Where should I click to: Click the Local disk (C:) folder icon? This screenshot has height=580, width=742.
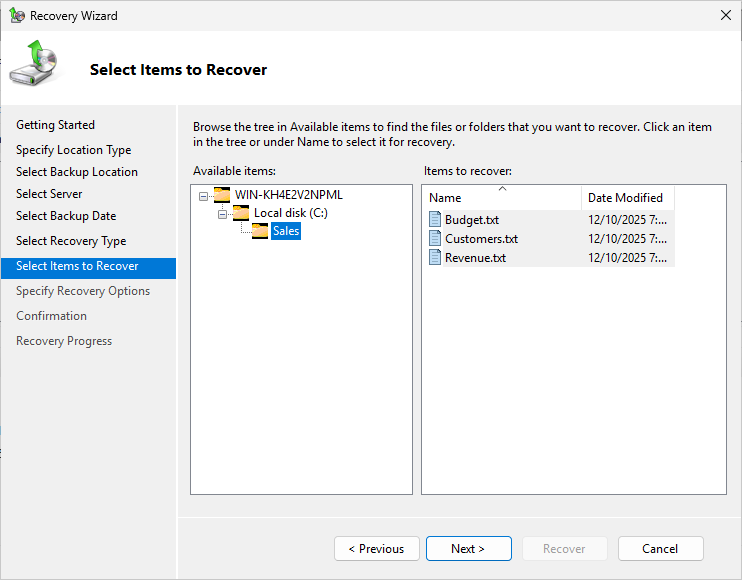[x=241, y=213]
